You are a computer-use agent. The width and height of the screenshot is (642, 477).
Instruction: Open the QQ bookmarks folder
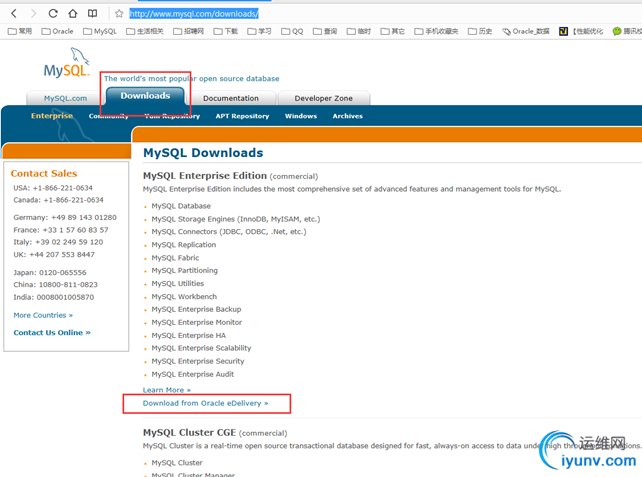click(x=292, y=31)
